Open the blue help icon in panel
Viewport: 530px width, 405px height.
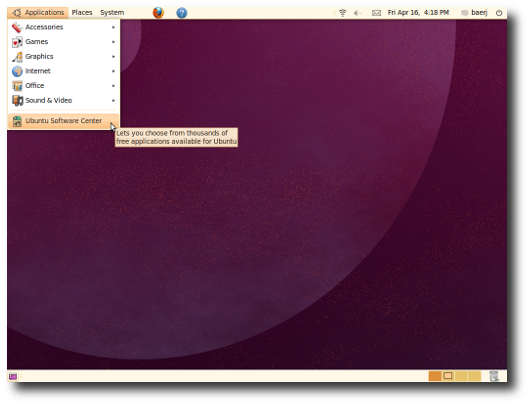coord(182,13)
